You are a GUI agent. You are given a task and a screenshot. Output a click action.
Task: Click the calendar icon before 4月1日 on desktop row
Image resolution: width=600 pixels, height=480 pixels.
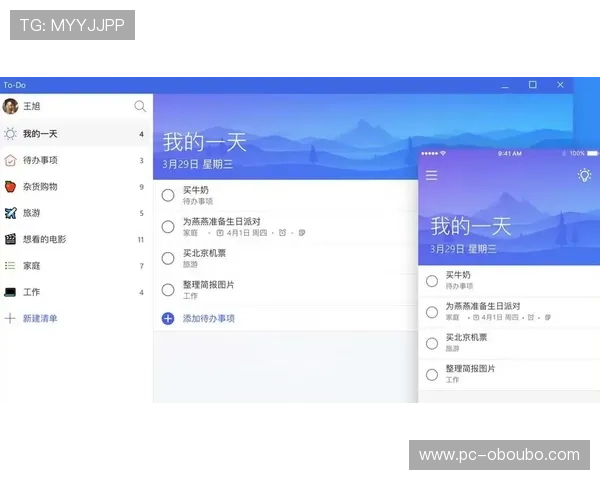point(220,232)
